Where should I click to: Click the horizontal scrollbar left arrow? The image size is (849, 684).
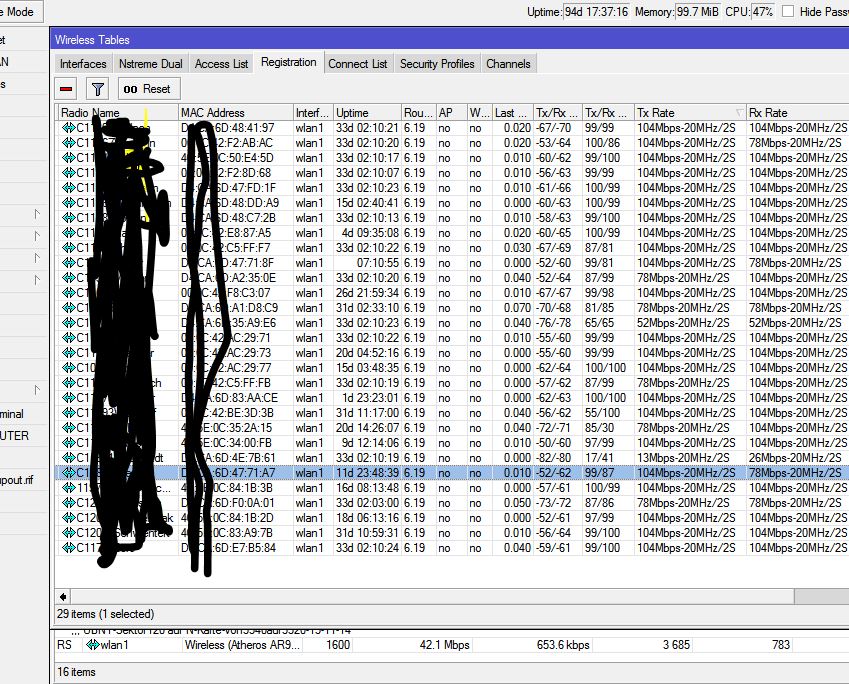[63, 597]
